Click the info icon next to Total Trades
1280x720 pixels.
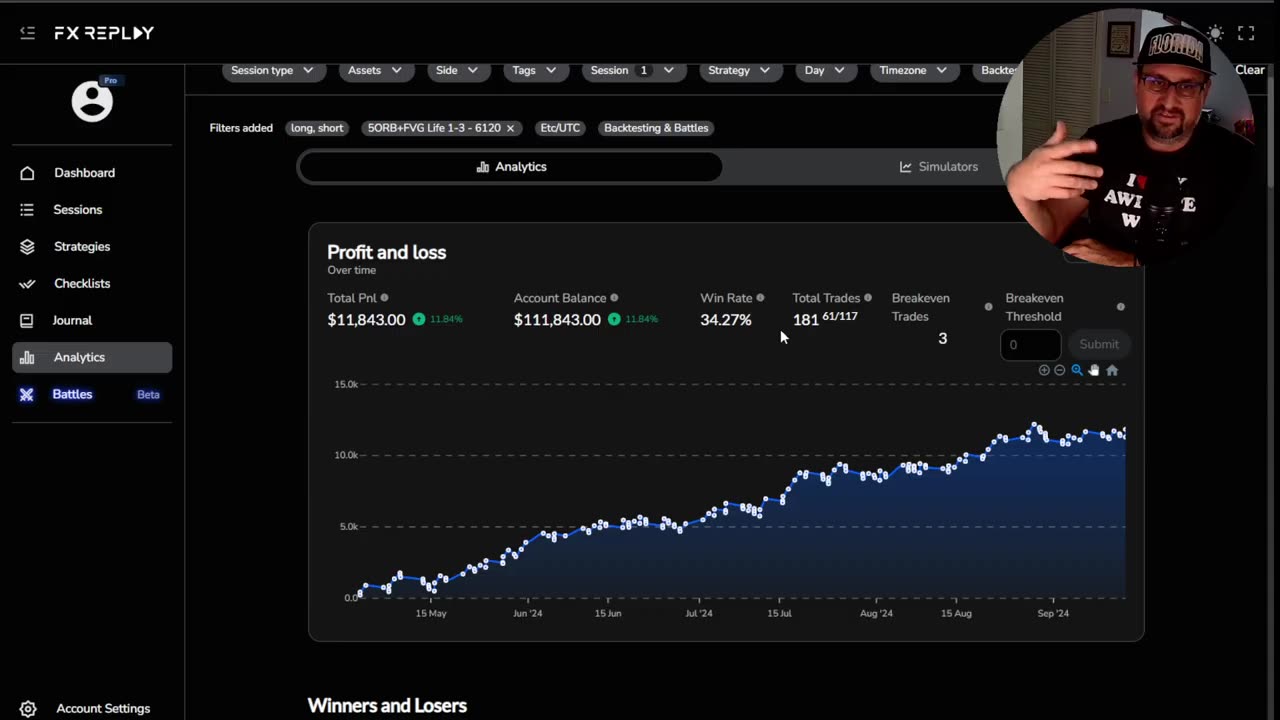[868, 298]
